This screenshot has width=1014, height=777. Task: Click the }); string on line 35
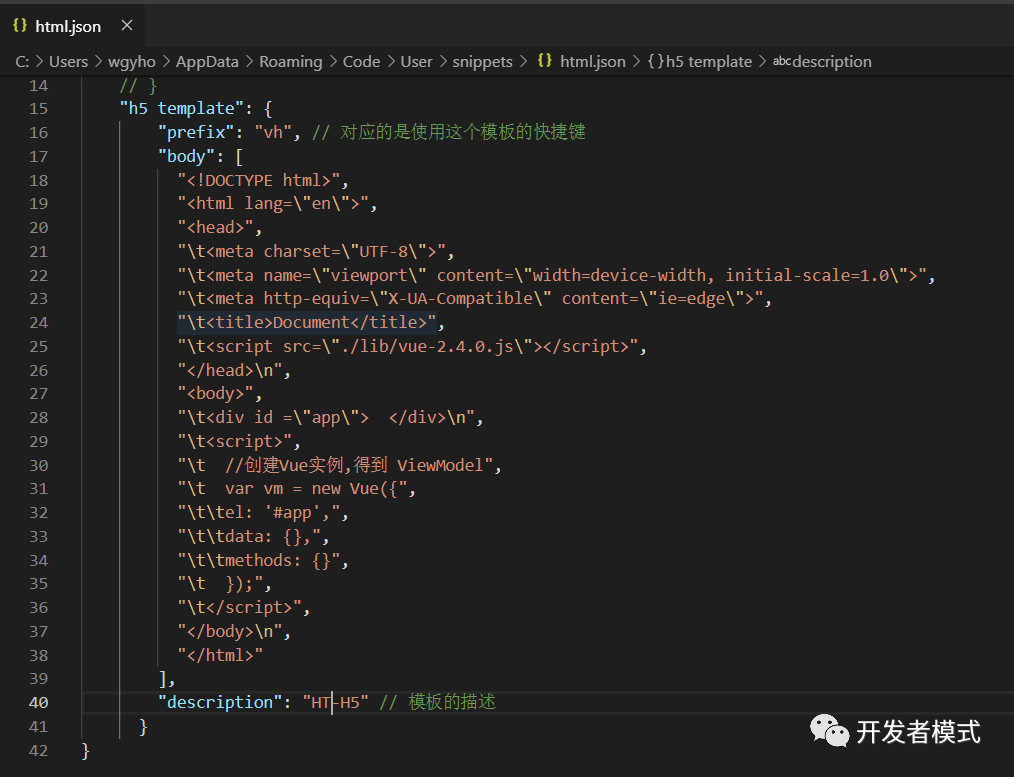tap(221, 584)
